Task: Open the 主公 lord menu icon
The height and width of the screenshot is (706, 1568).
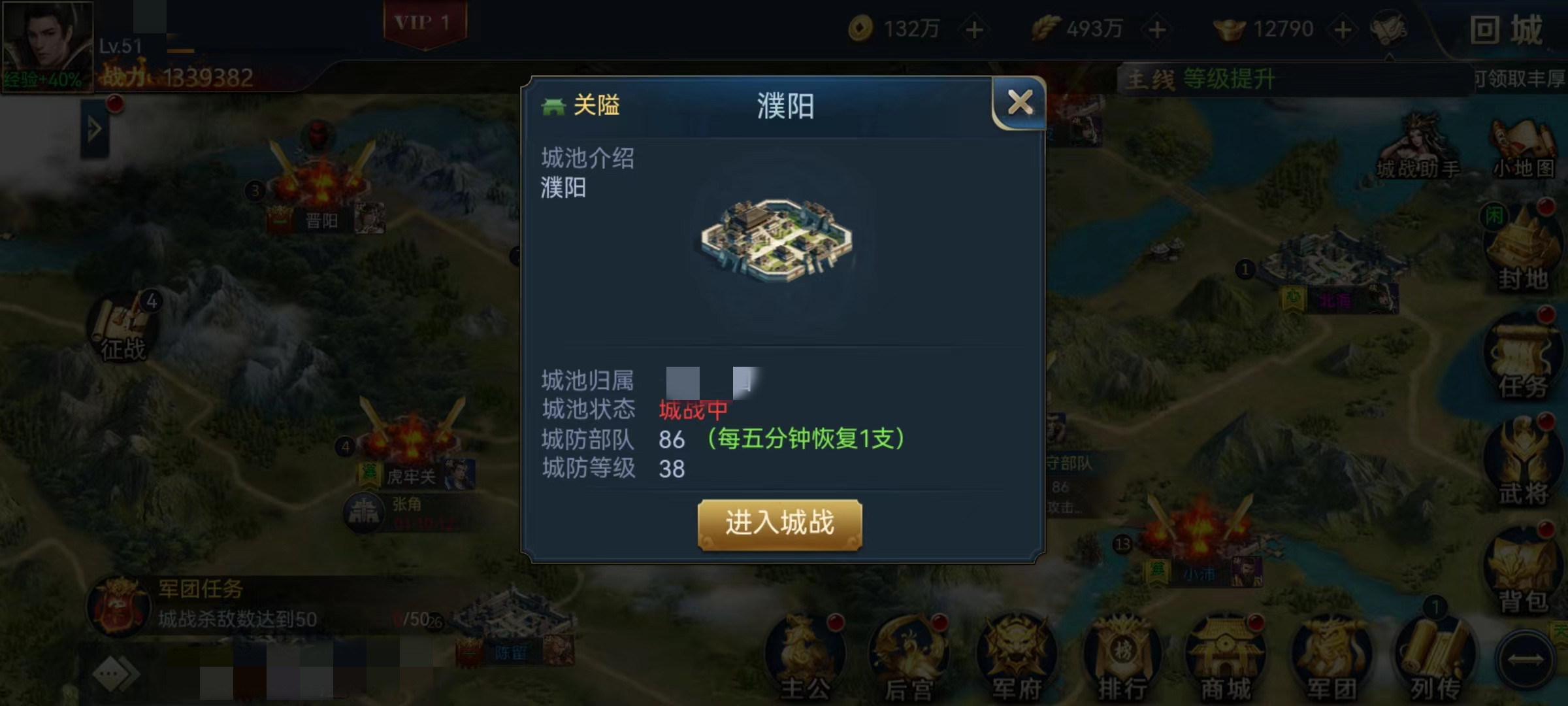Action: coord(805,657)
